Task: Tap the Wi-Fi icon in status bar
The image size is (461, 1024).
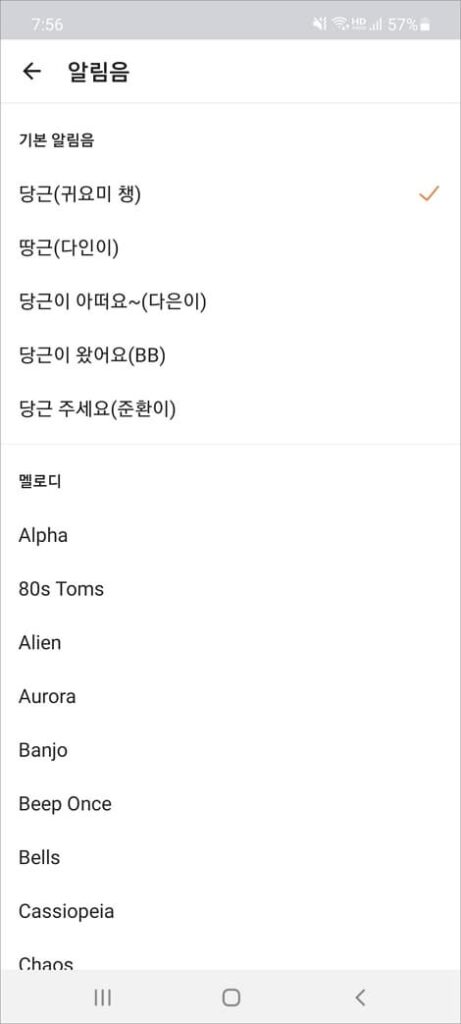Action: pyautogui.click(x=340, y=24)
